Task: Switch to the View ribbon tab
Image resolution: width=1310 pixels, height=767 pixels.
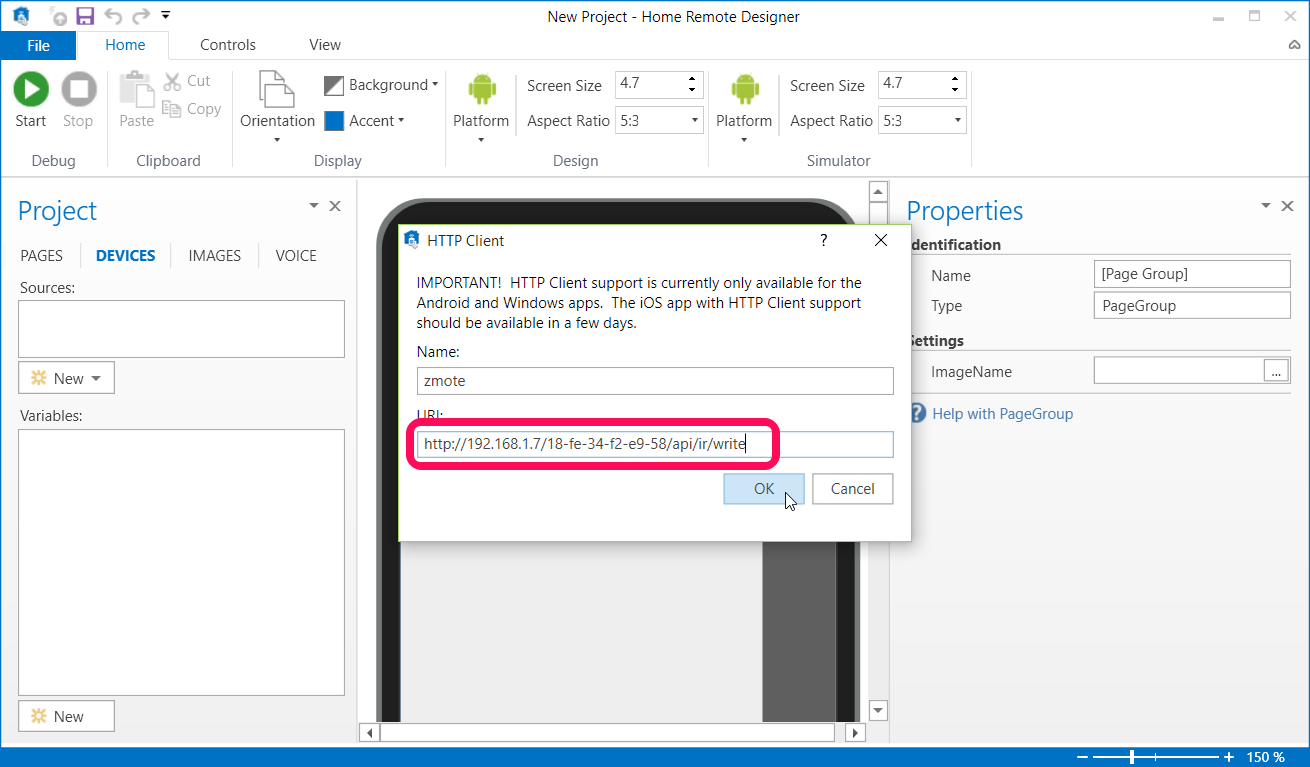Action: 325,45
